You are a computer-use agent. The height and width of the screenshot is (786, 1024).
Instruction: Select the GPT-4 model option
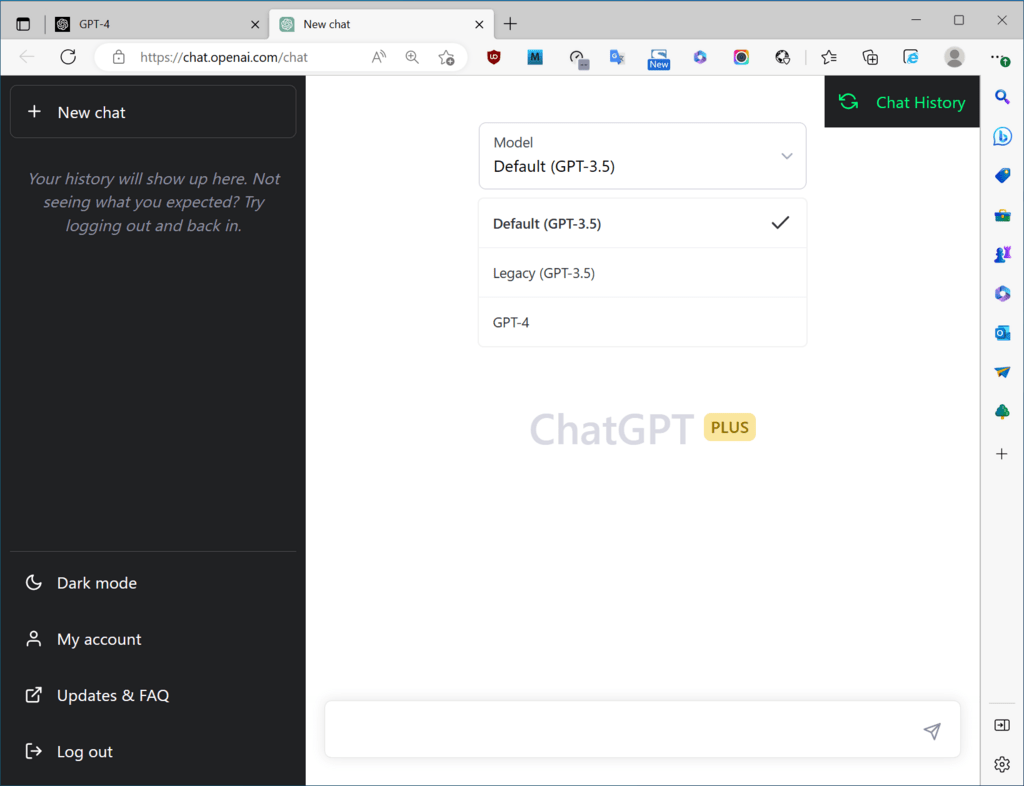(x=643, y=322)
